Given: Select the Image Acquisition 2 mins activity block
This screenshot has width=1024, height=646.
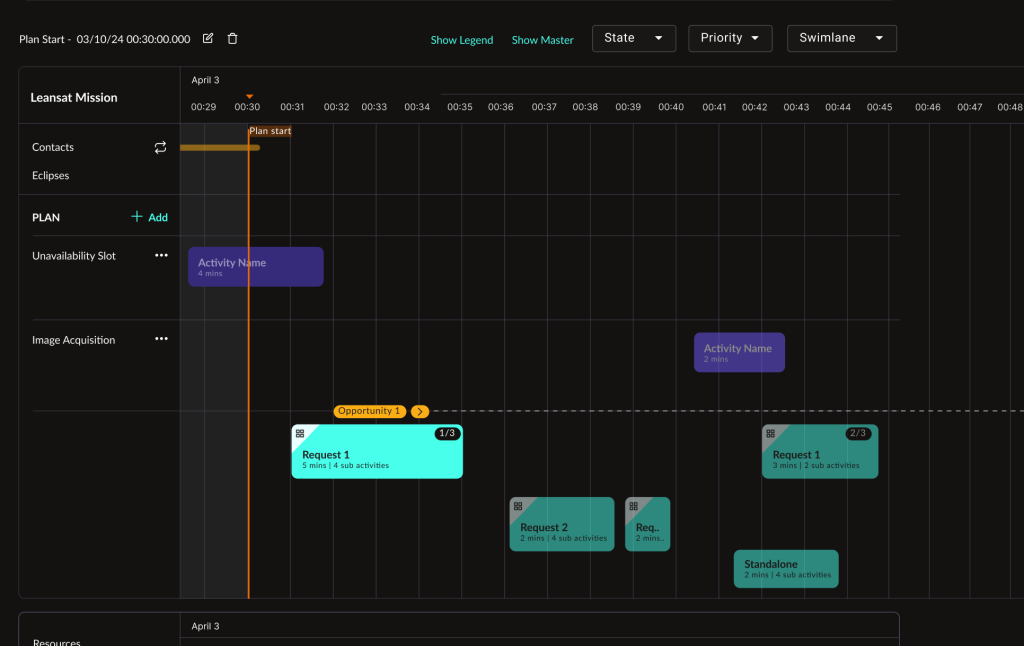Looking at the screenshot, I should 739,353.
